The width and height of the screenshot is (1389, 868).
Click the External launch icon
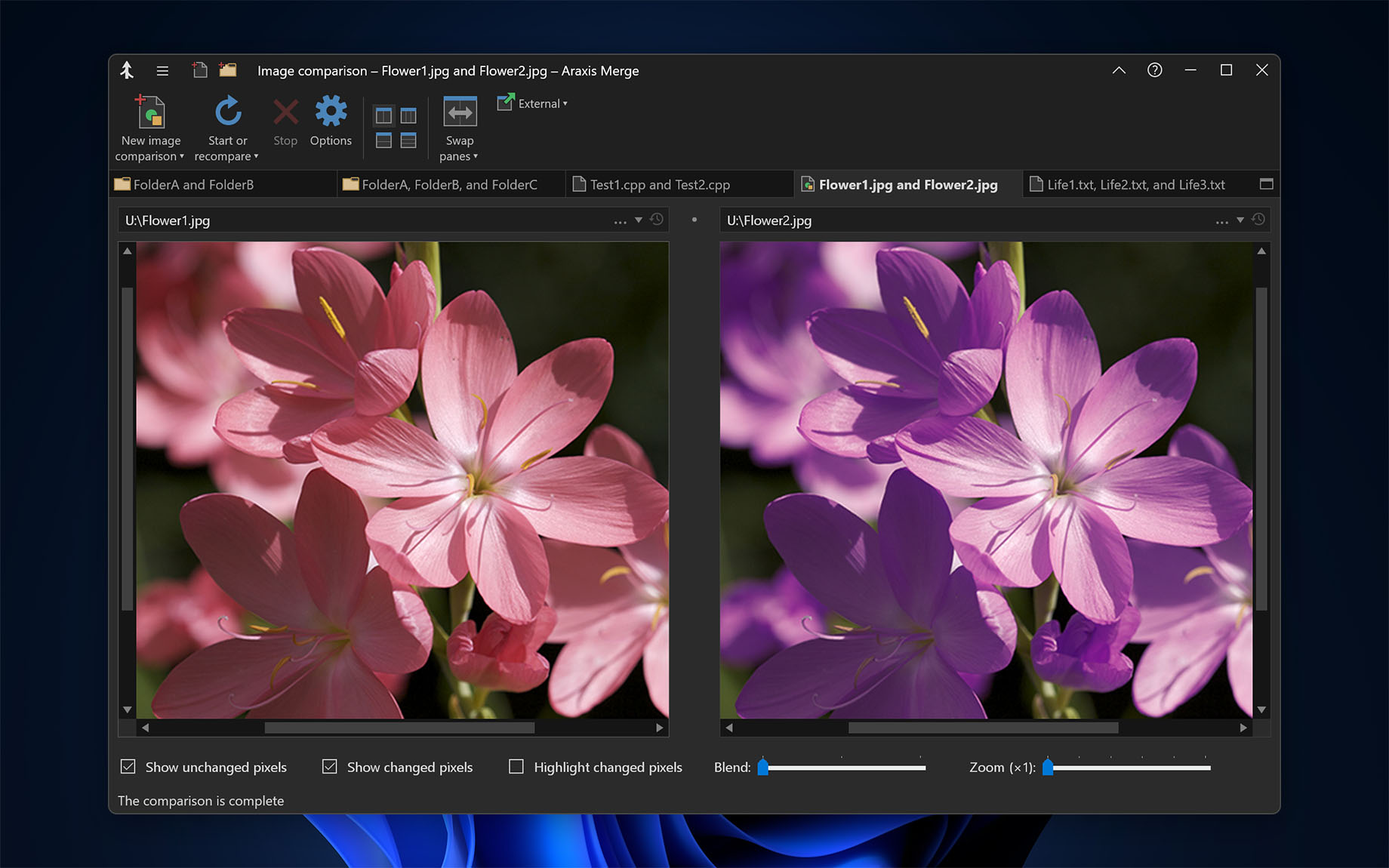(x=504, y=103)
